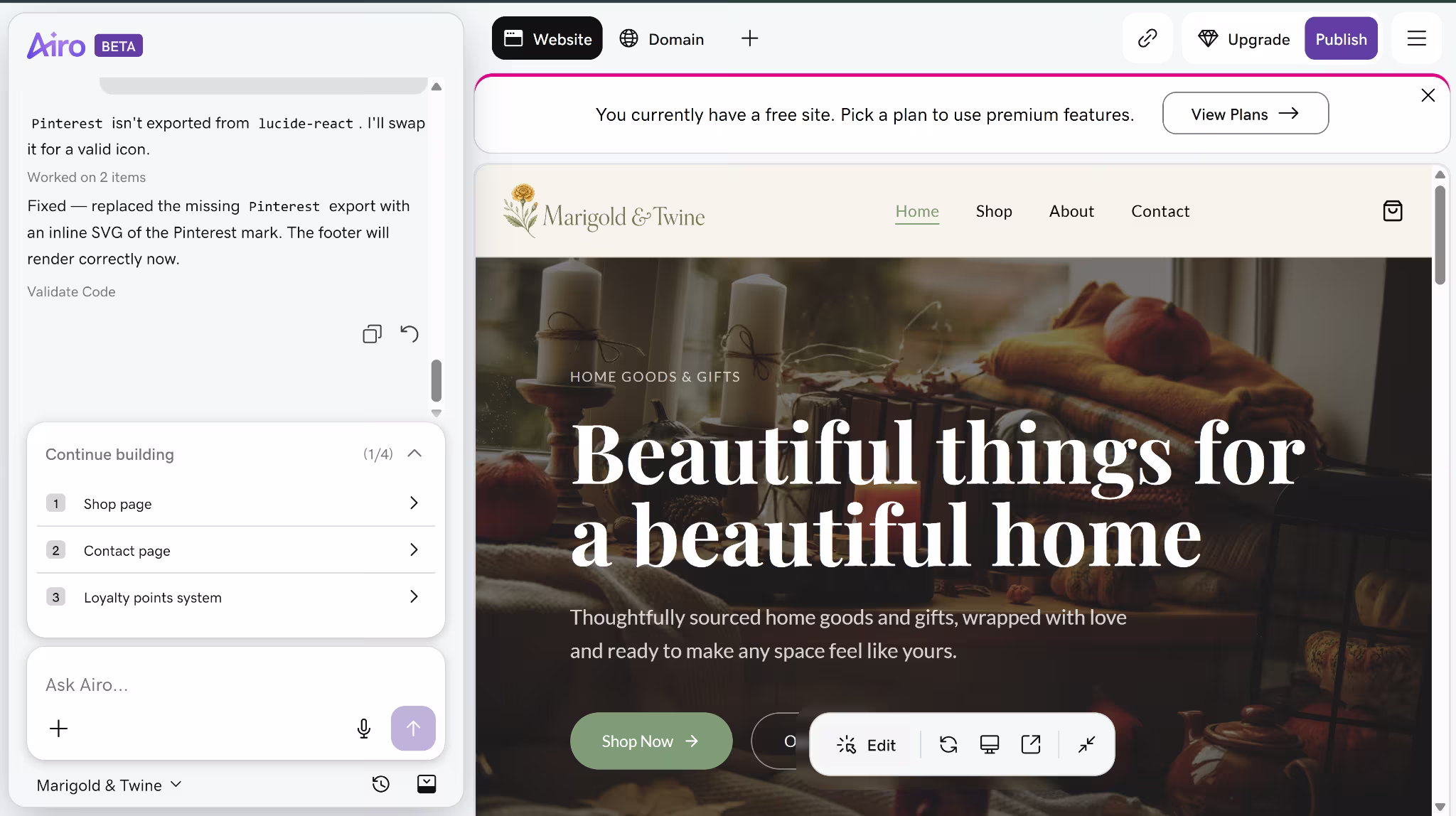Image resolution: width=1456 pixels, height=816 pixels.
Task: Click Home in site navigation
Action: point(917,211)
